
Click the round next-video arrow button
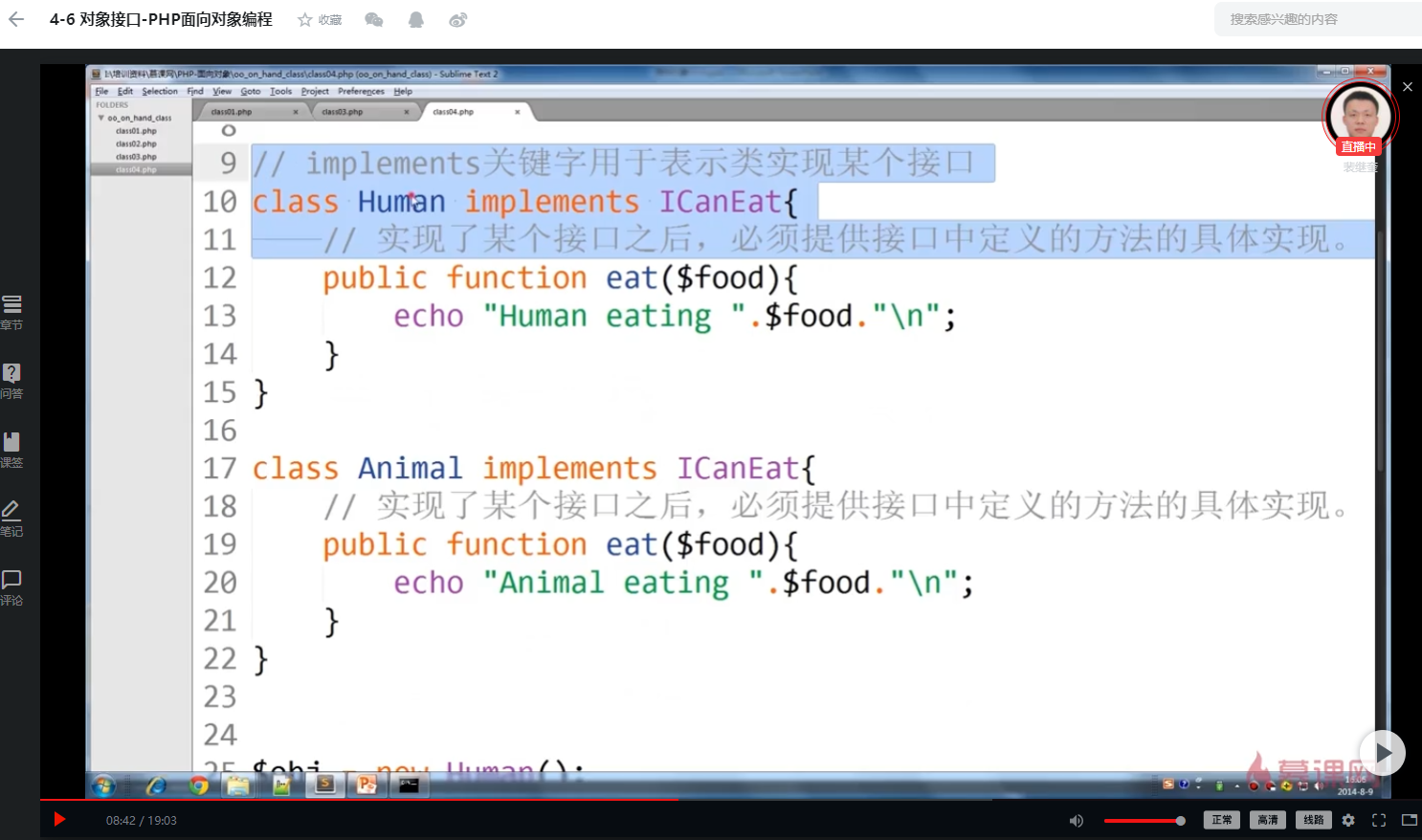[x=1383, y=753]
